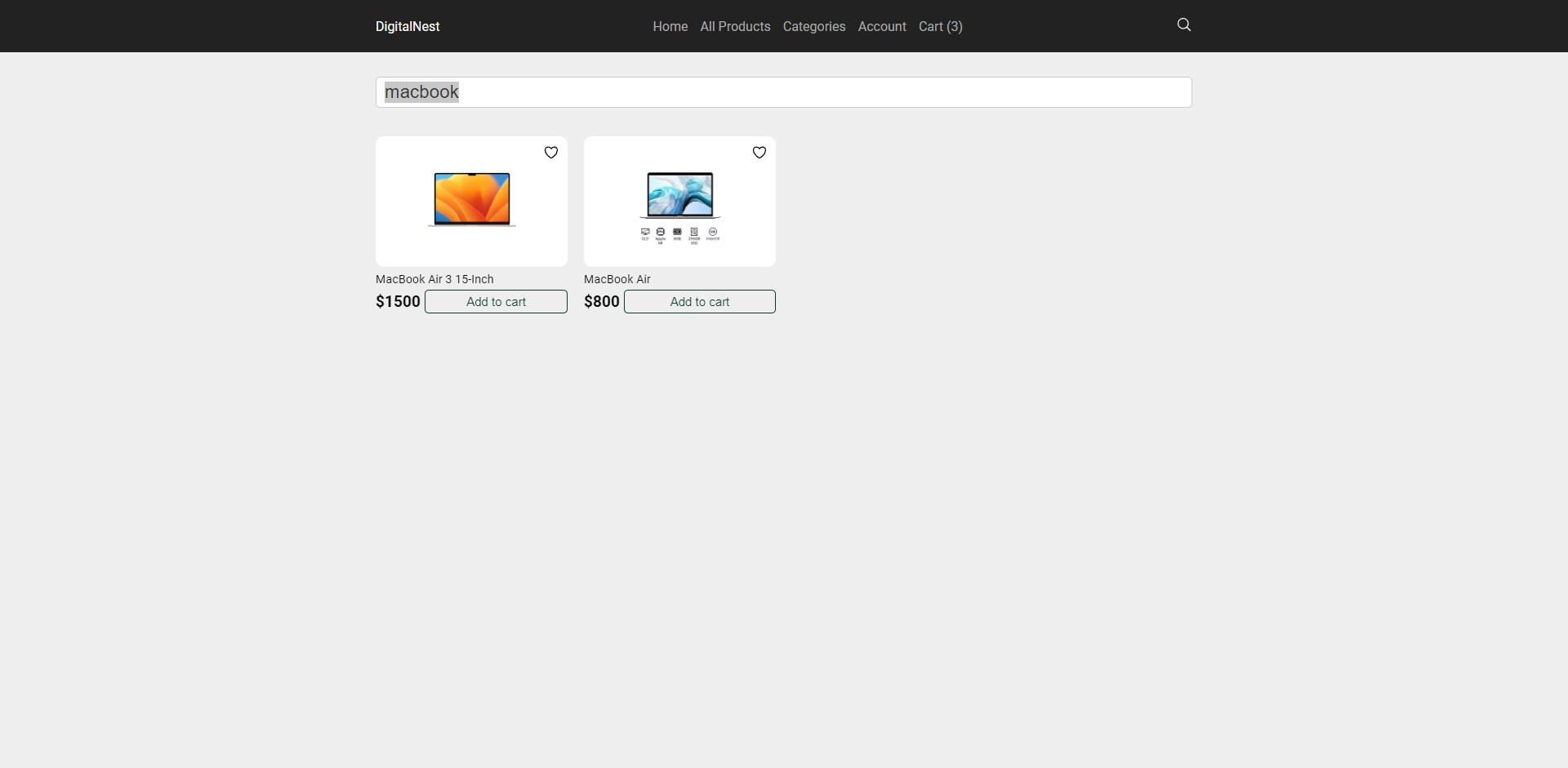Click inside the macbook search field
The width and height of the screenshot is (1568, 768).
pyautogui.click(x=782, y=92)
